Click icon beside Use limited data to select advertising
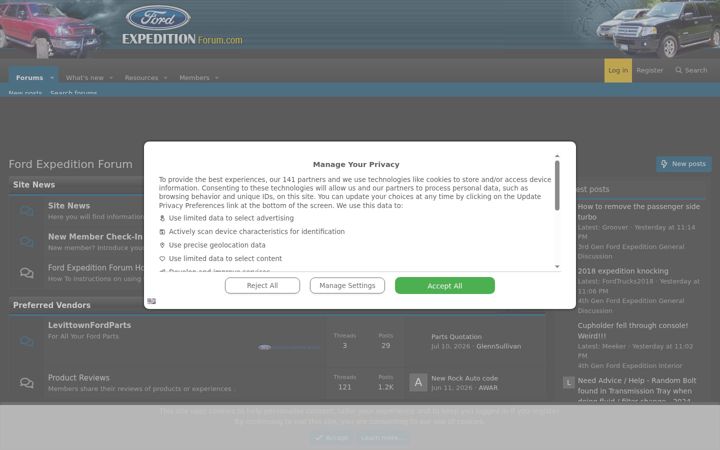This screenshot has width=720, height=450. [162, 218]
